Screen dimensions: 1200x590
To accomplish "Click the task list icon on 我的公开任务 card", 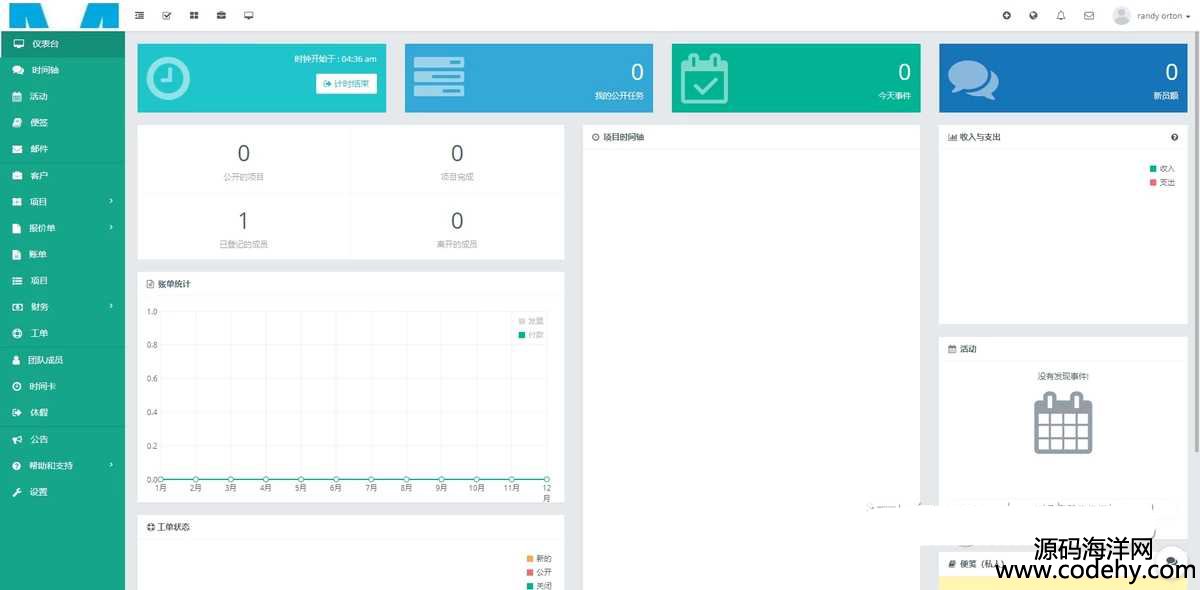I will (439, 77).
